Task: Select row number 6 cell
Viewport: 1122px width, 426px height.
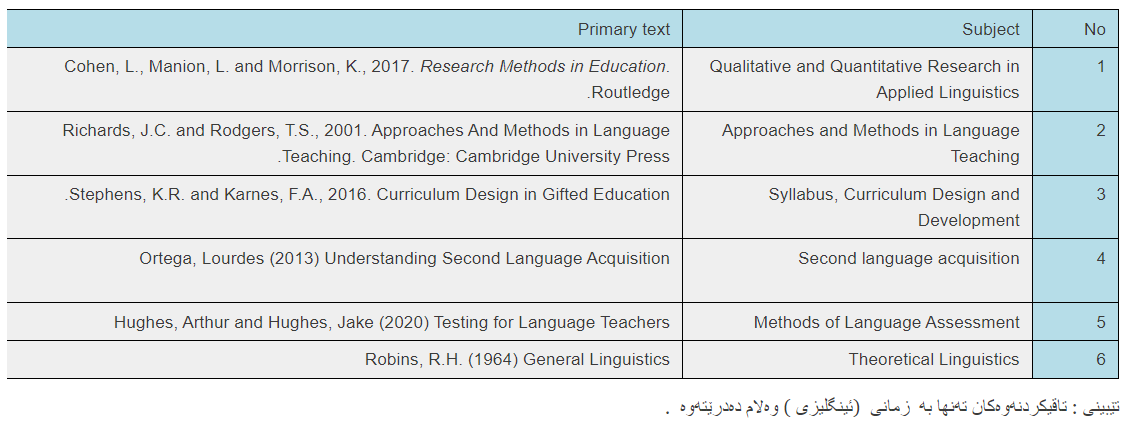Action: [1075, 359]
